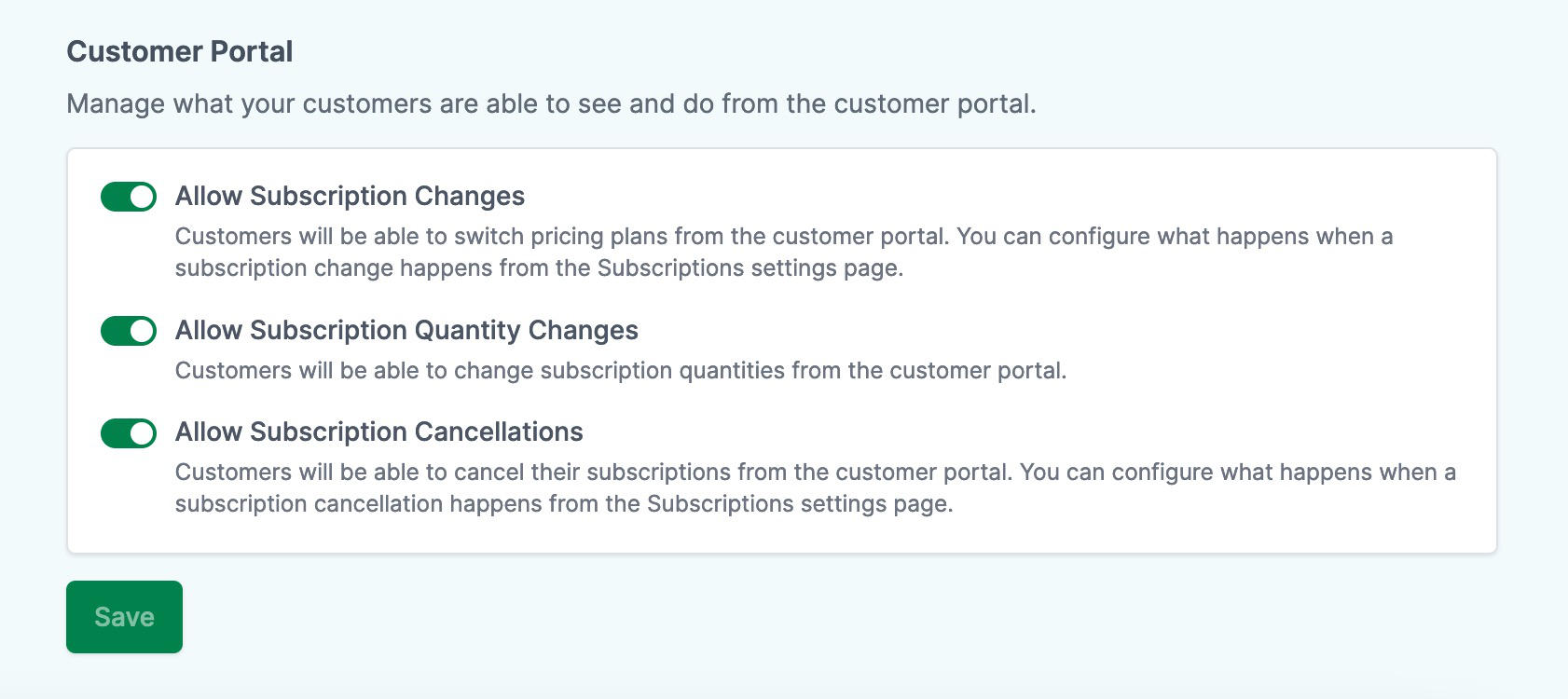This screenshot has width=1568, height=699.
Task: Click 'Subscriptions settings page' in cancellation description
Action: point(799,504)
